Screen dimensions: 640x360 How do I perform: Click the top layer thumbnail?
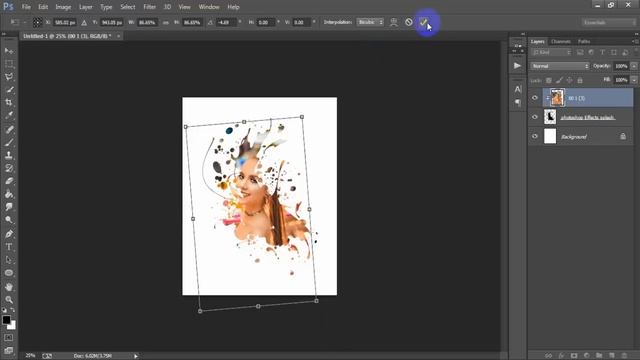click(557, 98)
